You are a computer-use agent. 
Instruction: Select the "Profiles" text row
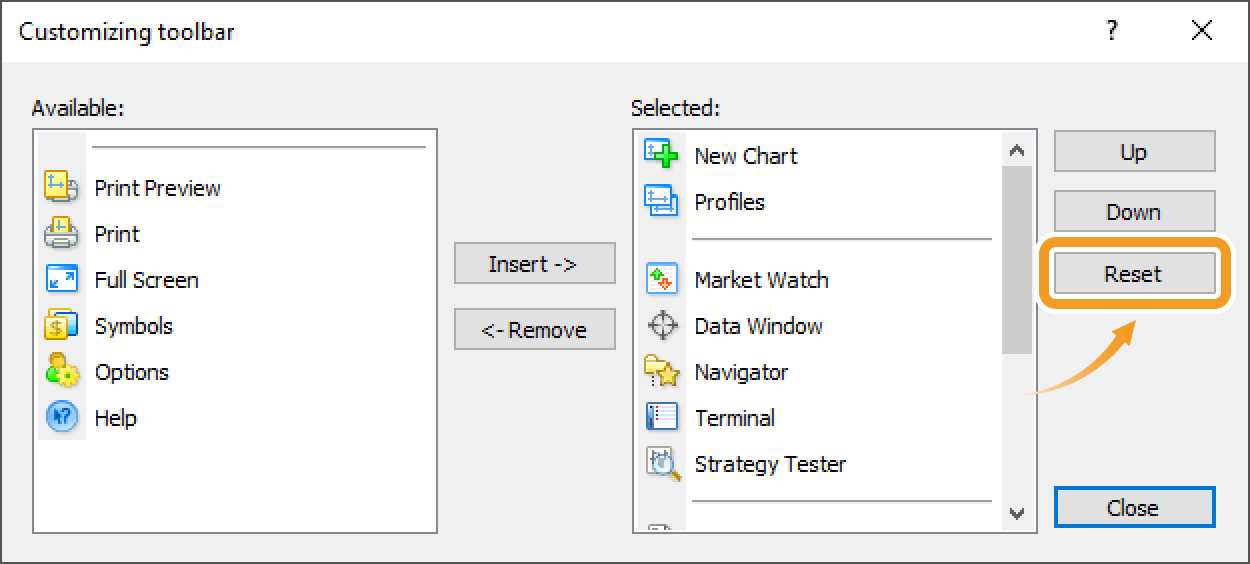coord(730,202)
